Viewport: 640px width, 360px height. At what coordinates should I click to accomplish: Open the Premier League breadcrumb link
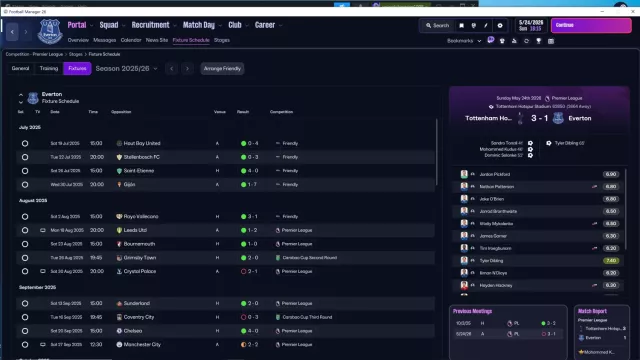[x=34, y=54]
